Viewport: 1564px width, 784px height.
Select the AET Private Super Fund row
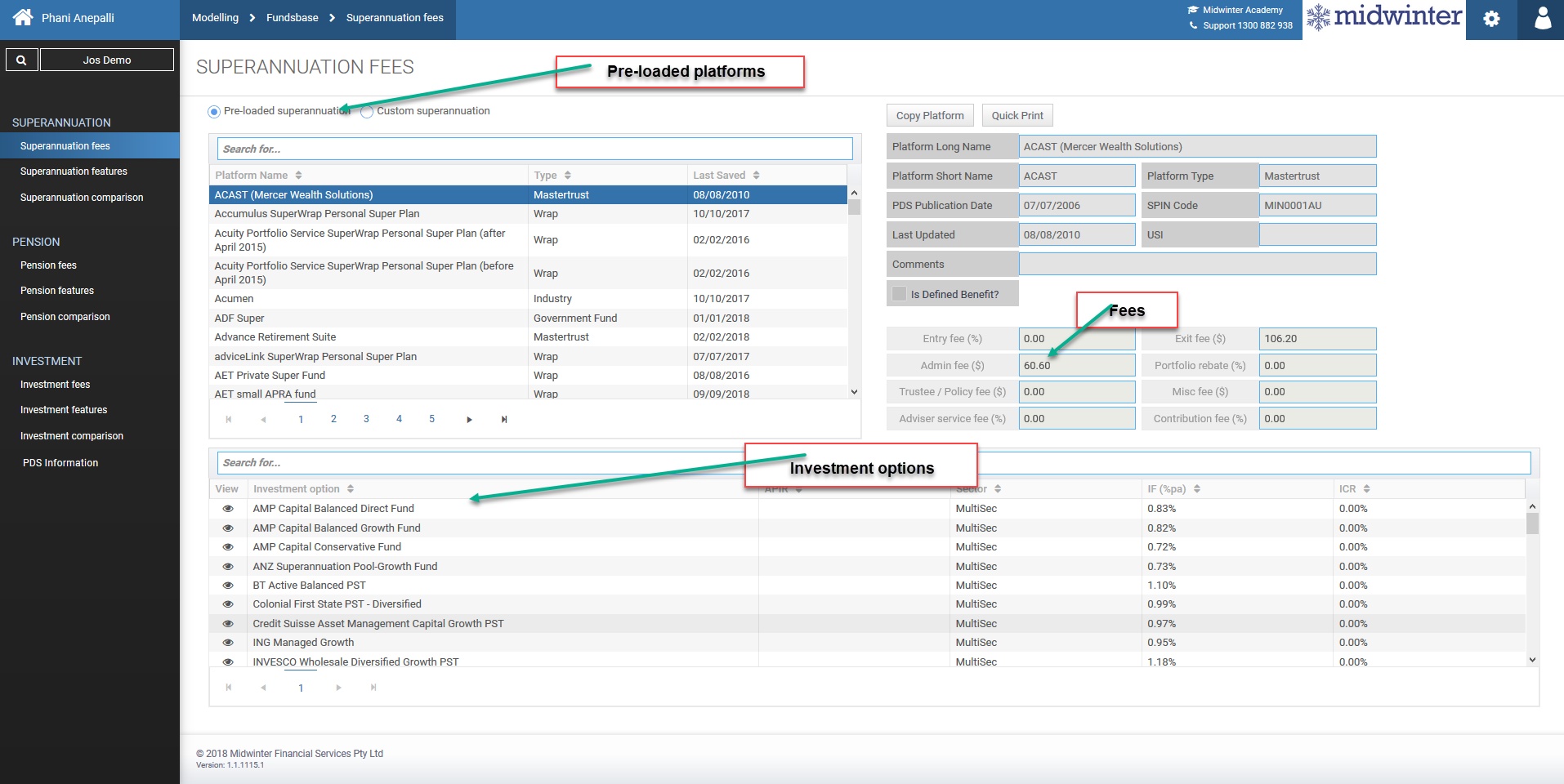(528, 376)
